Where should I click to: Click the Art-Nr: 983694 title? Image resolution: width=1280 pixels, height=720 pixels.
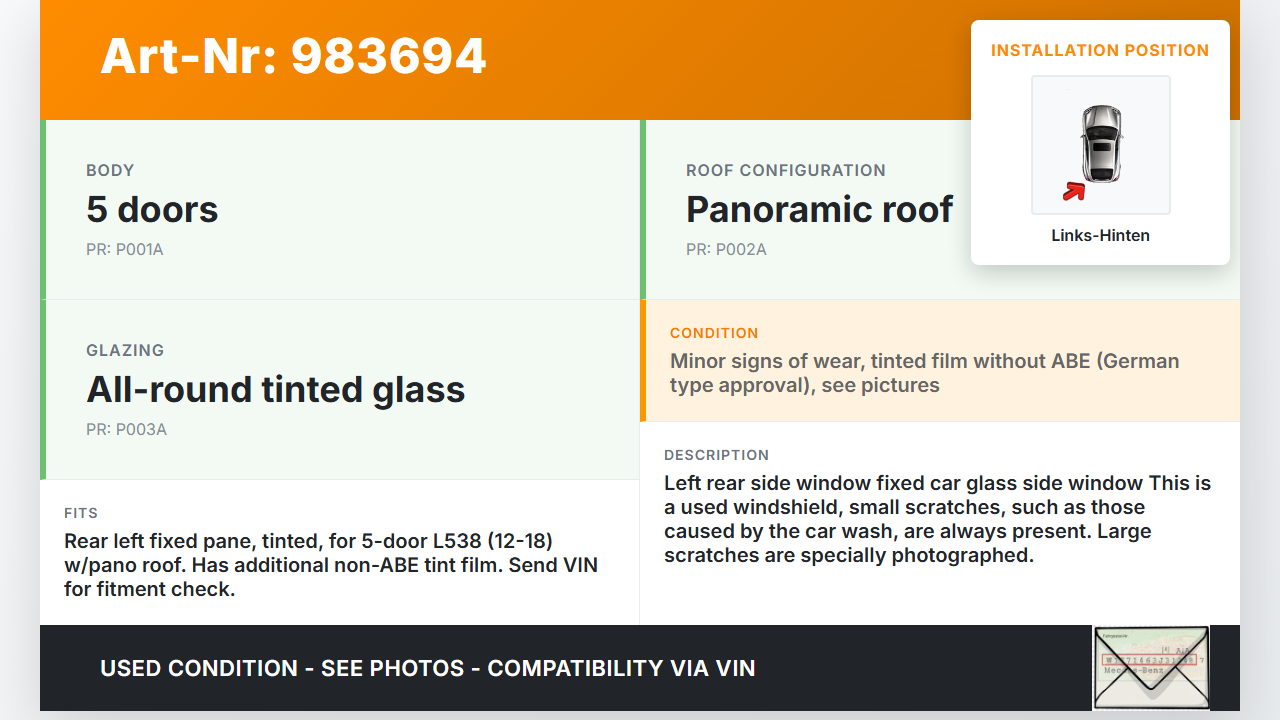[293, 56]
